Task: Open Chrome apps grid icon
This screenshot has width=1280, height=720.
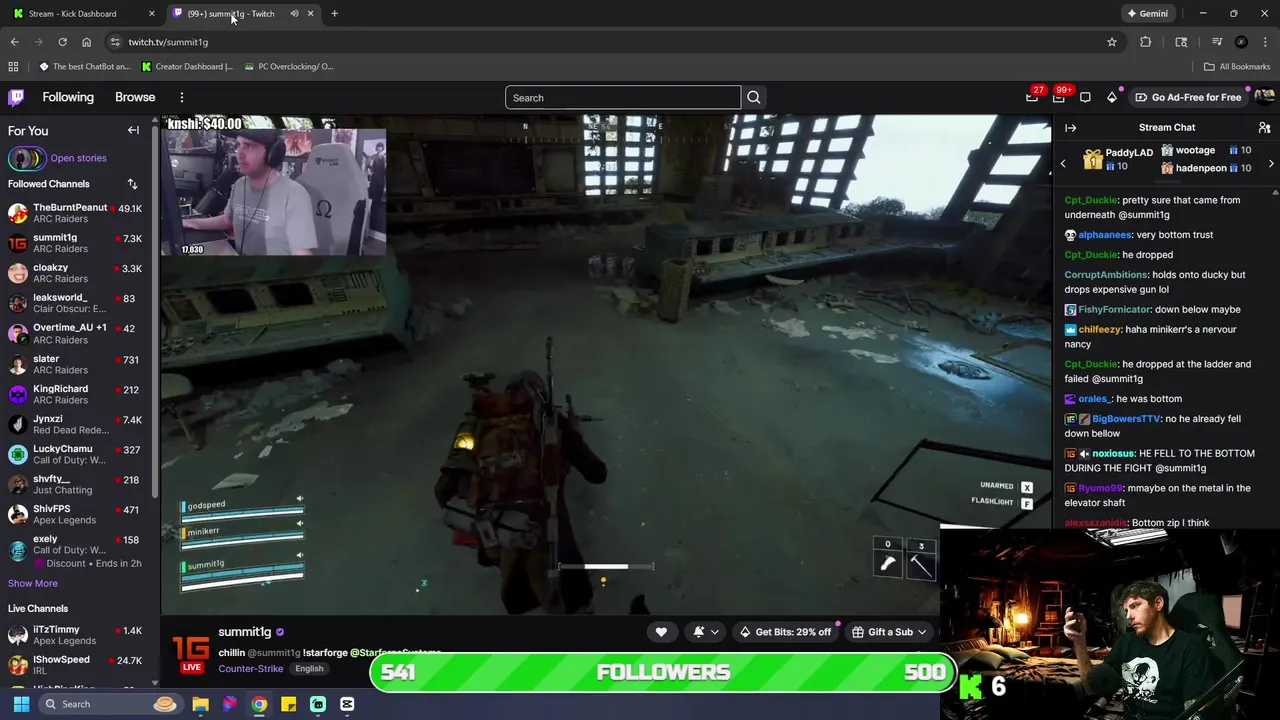Action: click(x=13, y=67)
